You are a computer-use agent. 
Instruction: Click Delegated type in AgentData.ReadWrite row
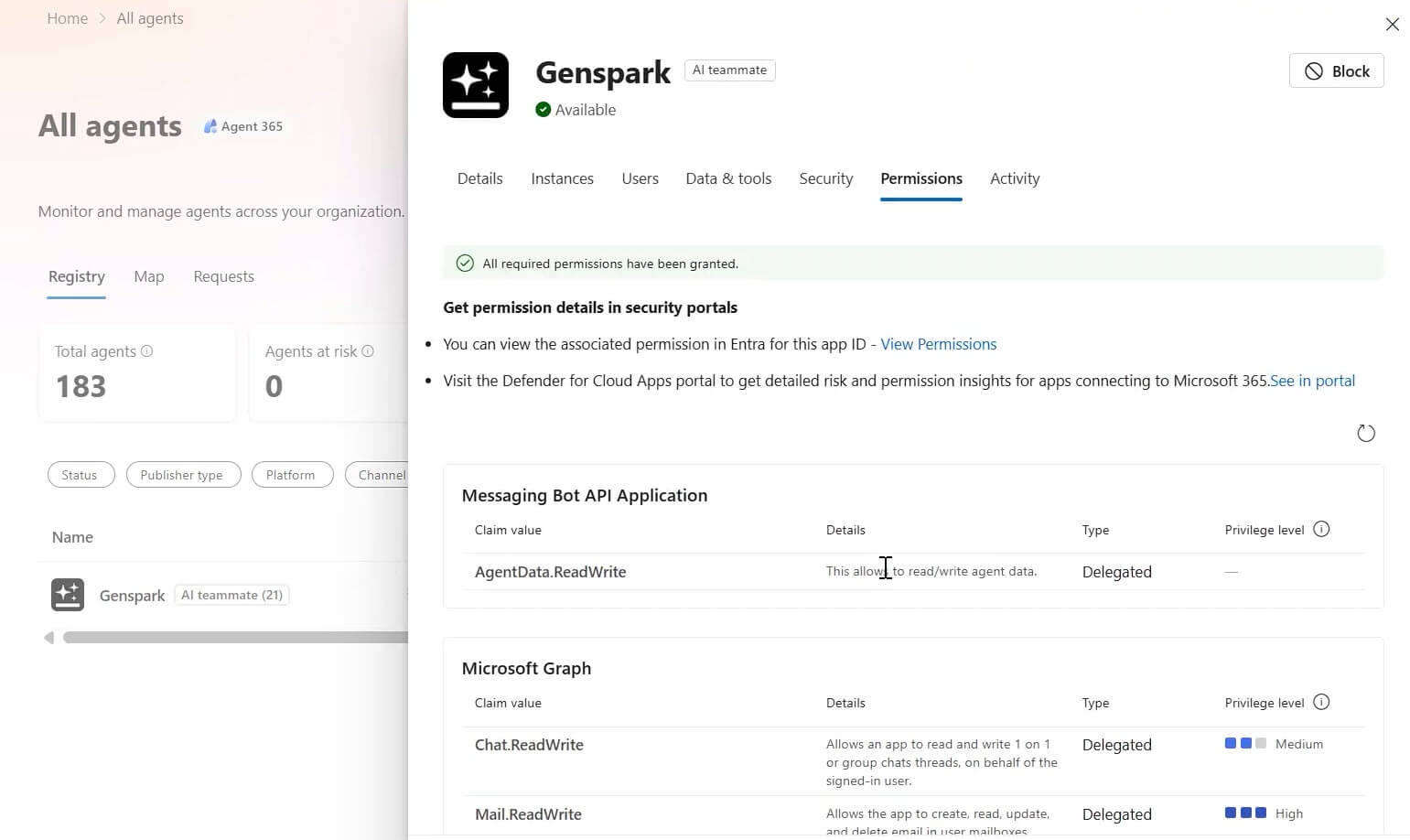point(1116,572)
